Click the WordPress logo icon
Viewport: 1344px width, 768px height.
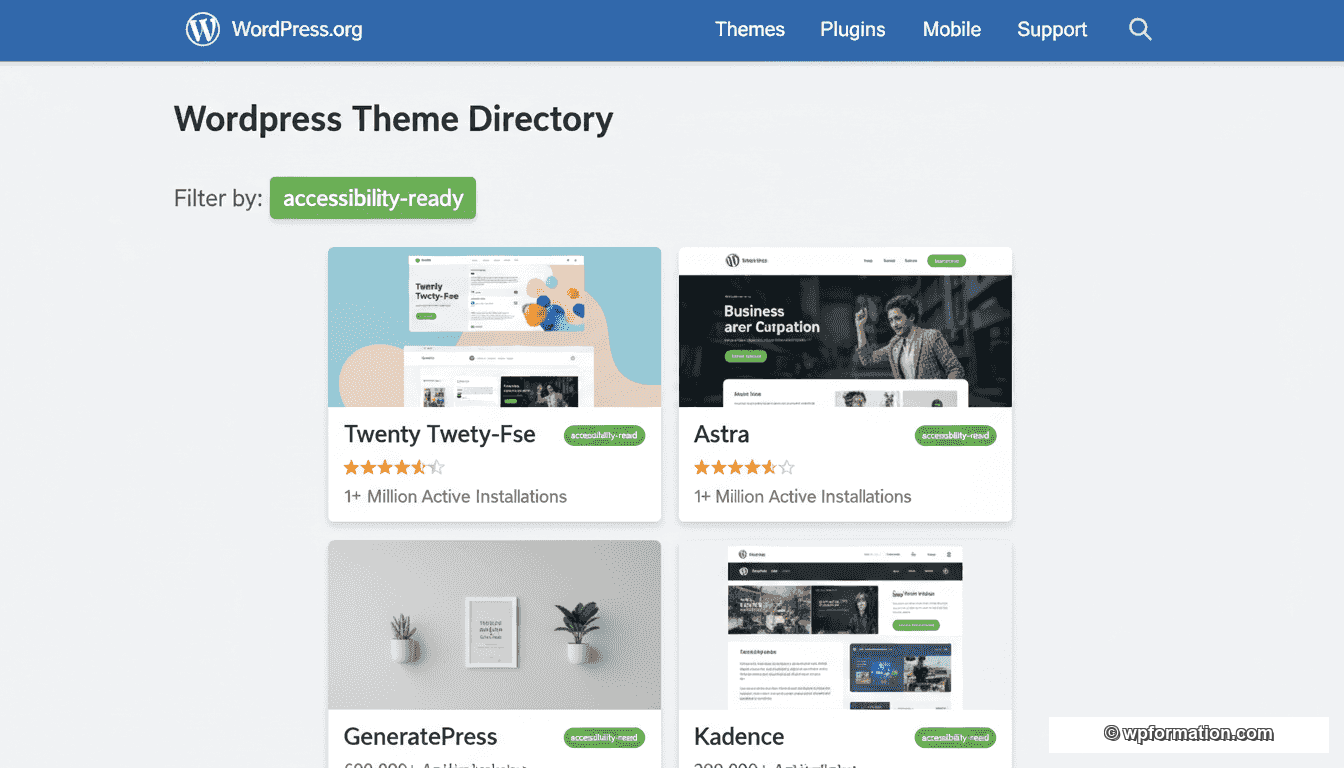point(203,29)
